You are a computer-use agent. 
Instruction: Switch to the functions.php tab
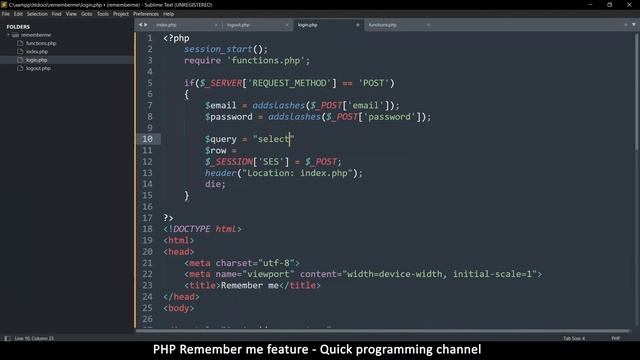coord(382,25)
